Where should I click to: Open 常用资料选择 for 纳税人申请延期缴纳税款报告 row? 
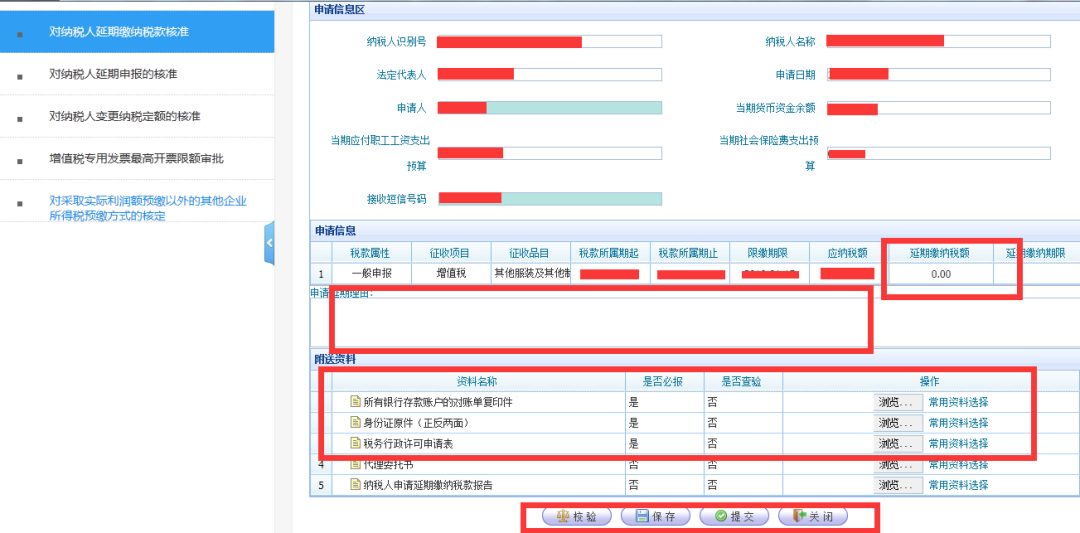pos(958,485)
